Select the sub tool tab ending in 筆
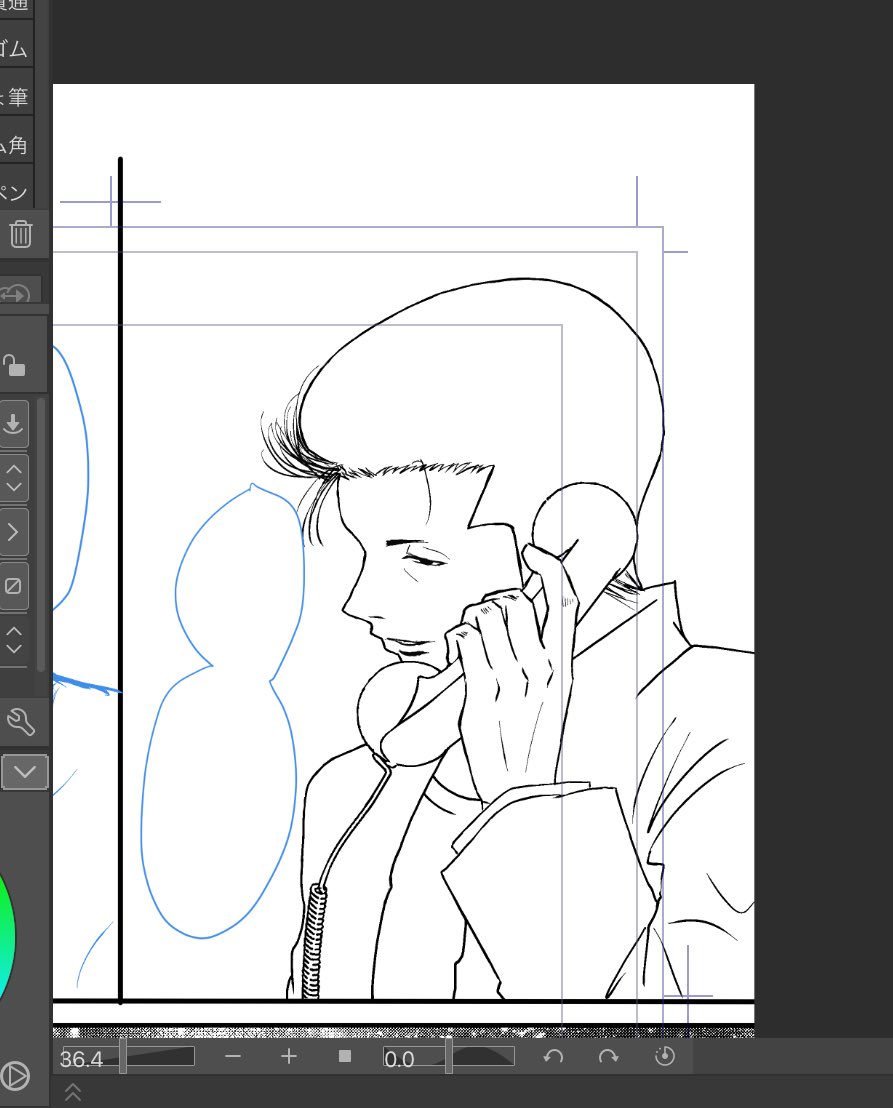The height and width of the screenshot is (1108, 893). pyautogui.click(x=16, y=98)
